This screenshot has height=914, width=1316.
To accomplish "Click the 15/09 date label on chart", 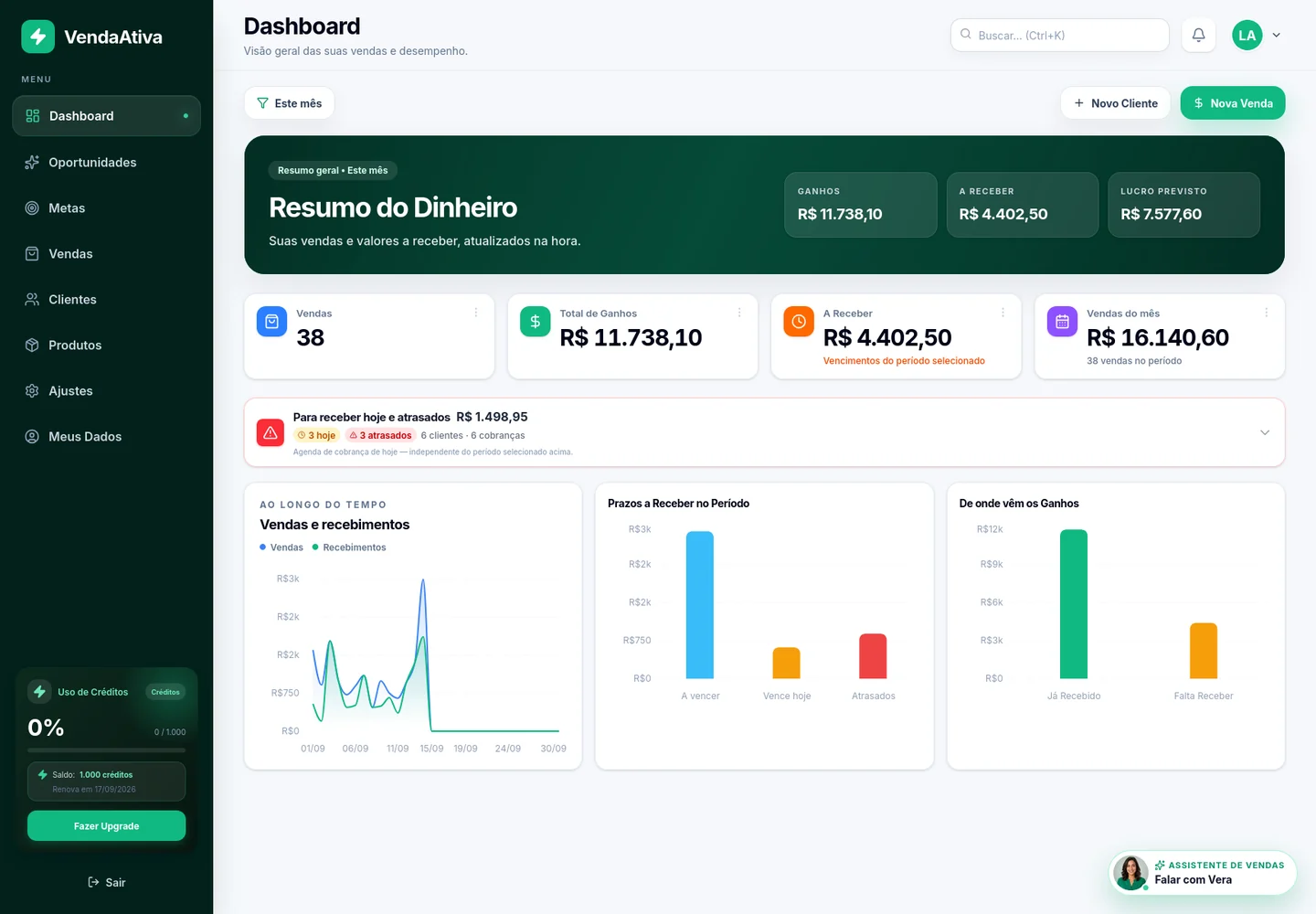I will tap(431, 749).
